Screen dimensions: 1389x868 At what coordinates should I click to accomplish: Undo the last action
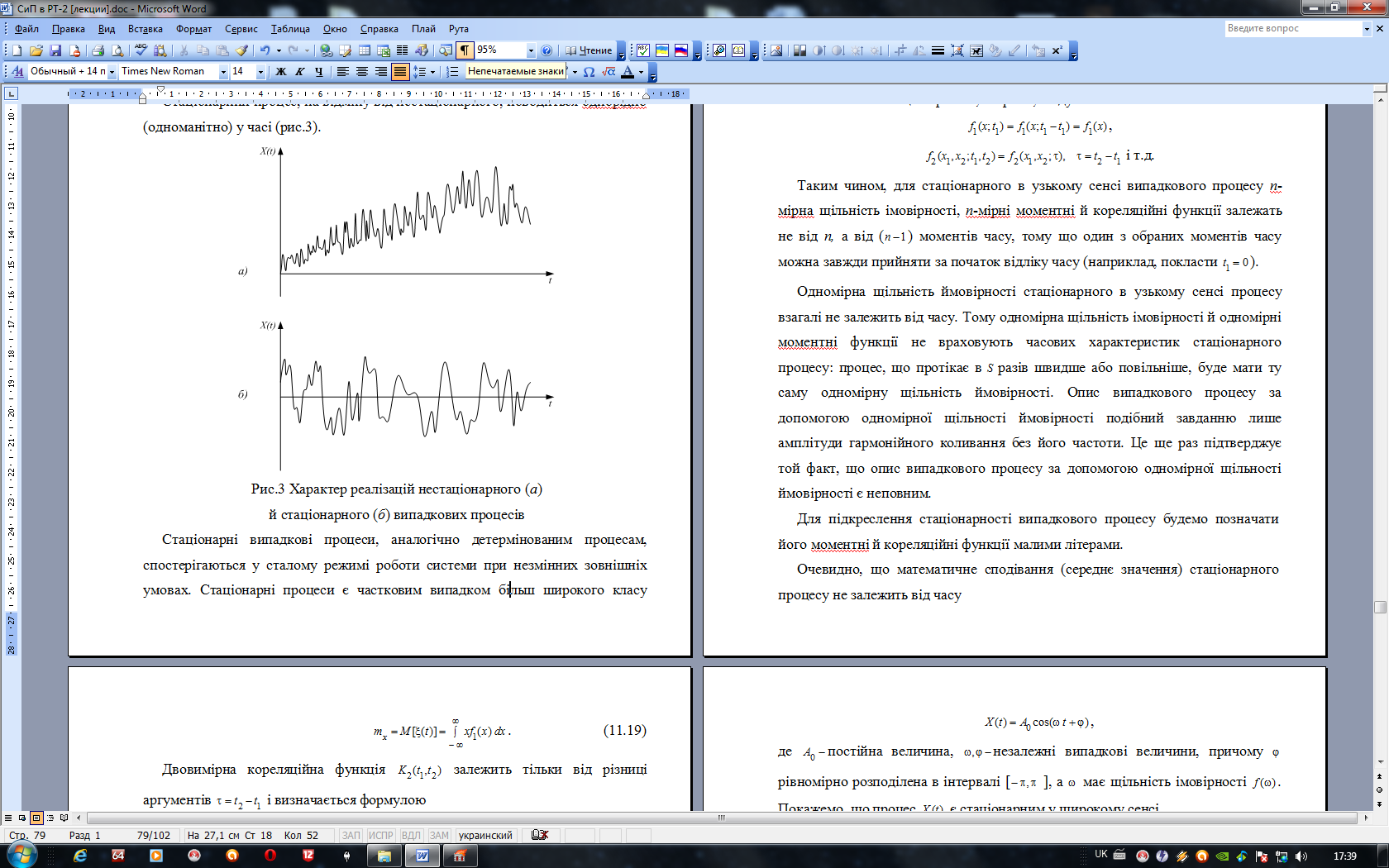265,50
